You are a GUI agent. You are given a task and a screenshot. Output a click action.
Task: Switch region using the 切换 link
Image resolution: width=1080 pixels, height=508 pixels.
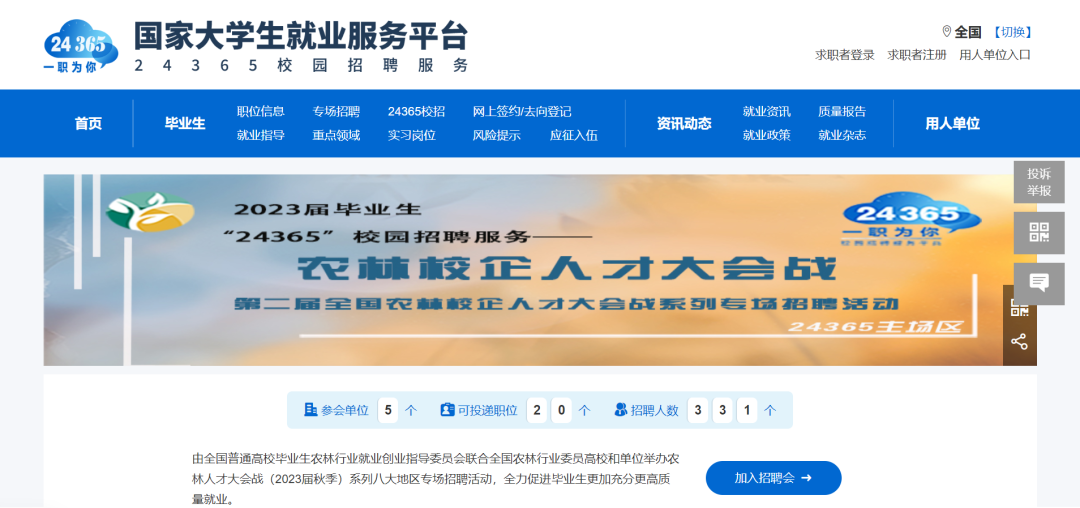[x=1012, y=32]
